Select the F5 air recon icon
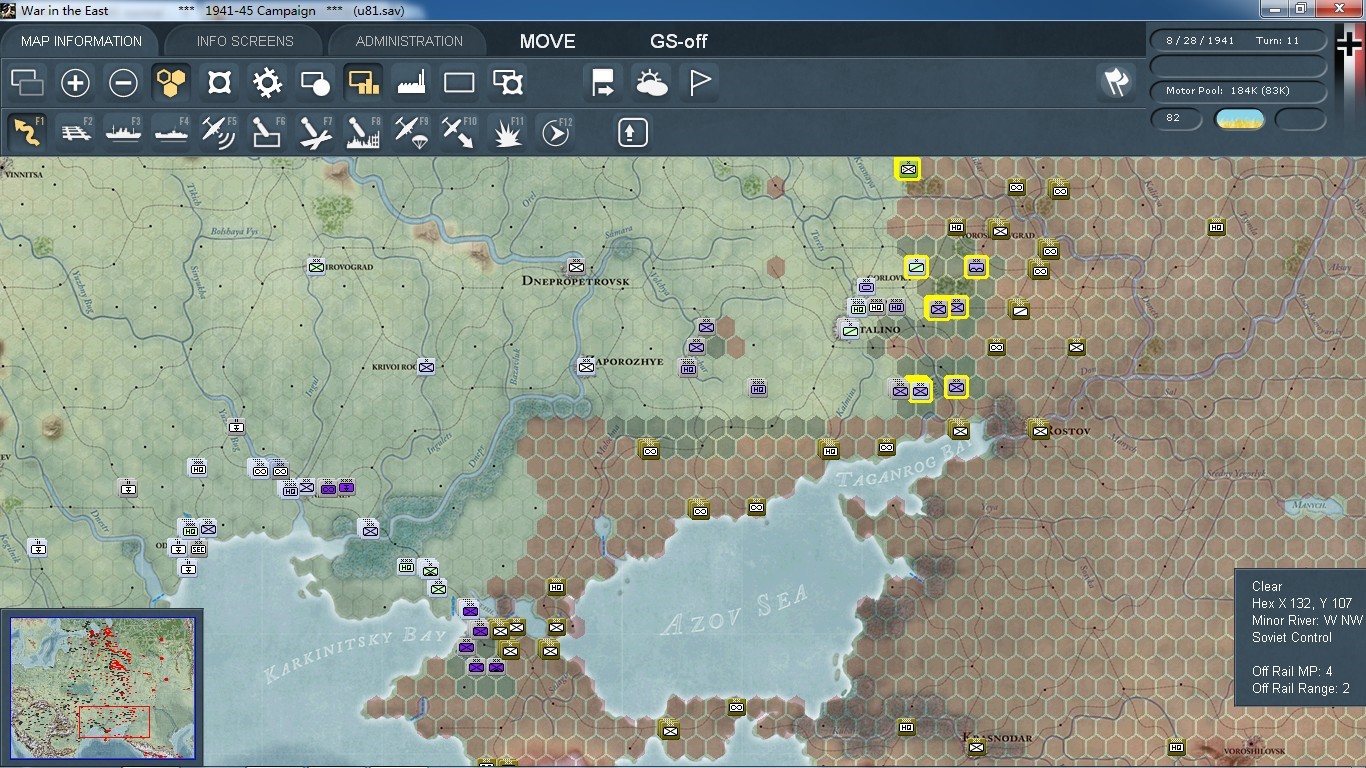Image resolution: width=1366 pixels, height=768 pixels. 219,132
